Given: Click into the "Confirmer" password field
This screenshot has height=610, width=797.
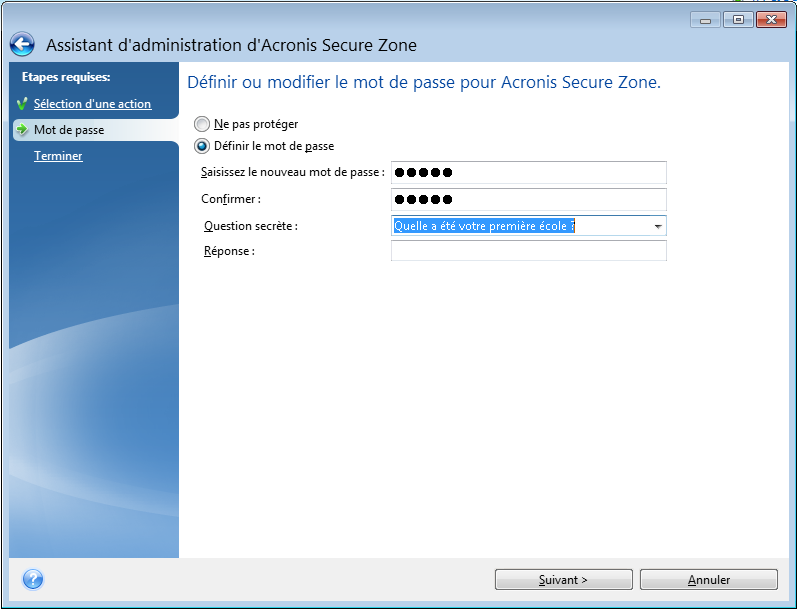Looking at the screenshot, I should point(528,200).
